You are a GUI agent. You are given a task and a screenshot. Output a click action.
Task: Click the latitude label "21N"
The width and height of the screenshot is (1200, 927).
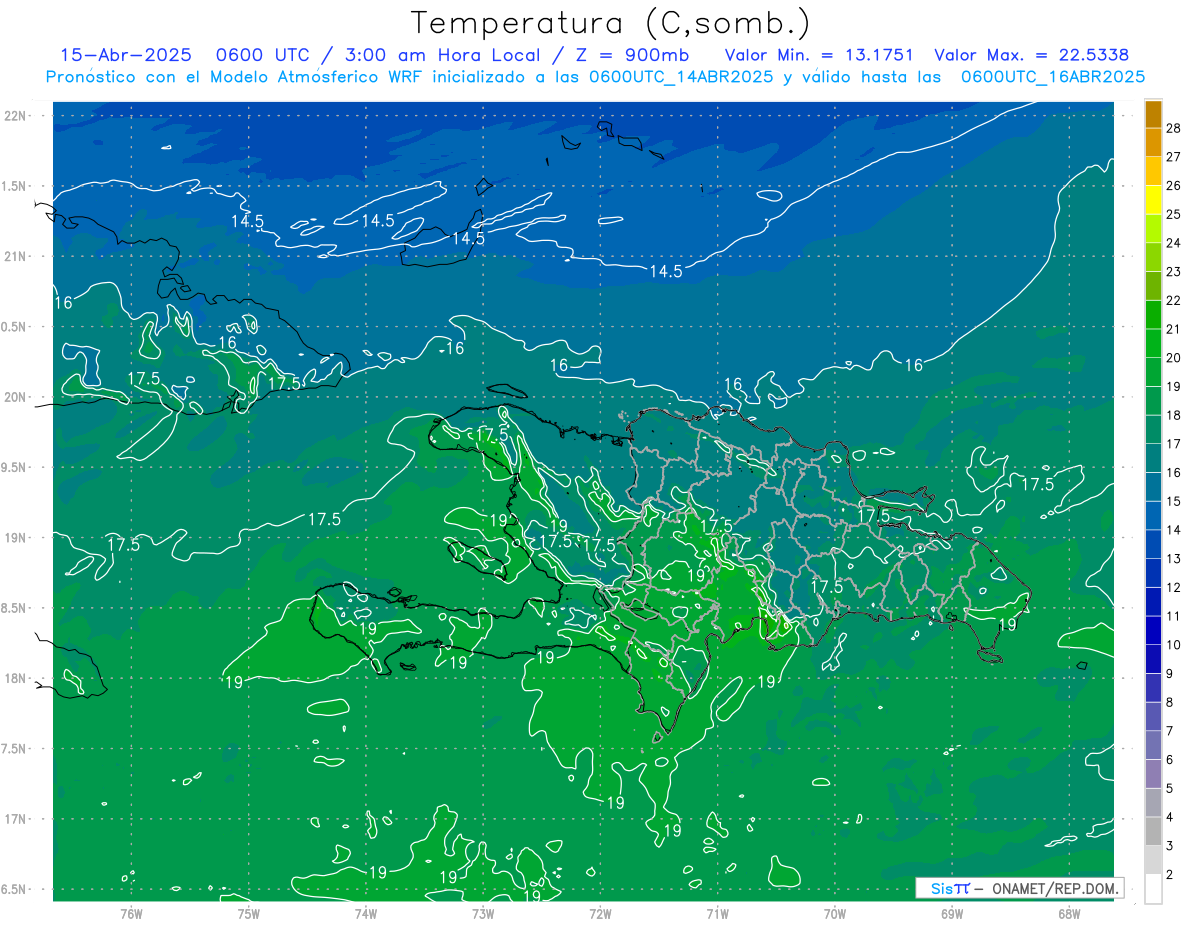click(14, 257)
